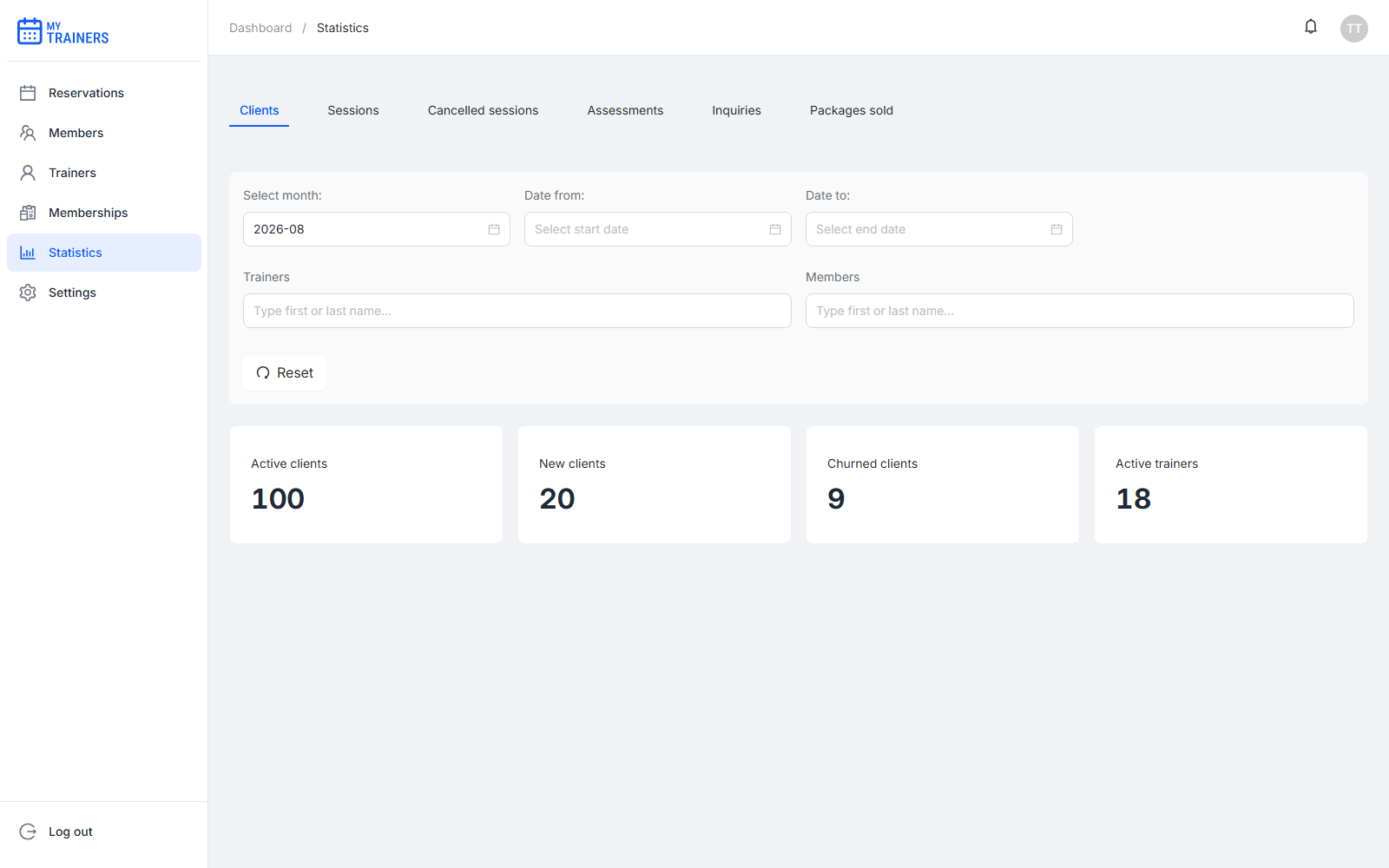1389x868 pixels.
Task: Open Settings page
Action: (x=104, y=293)
